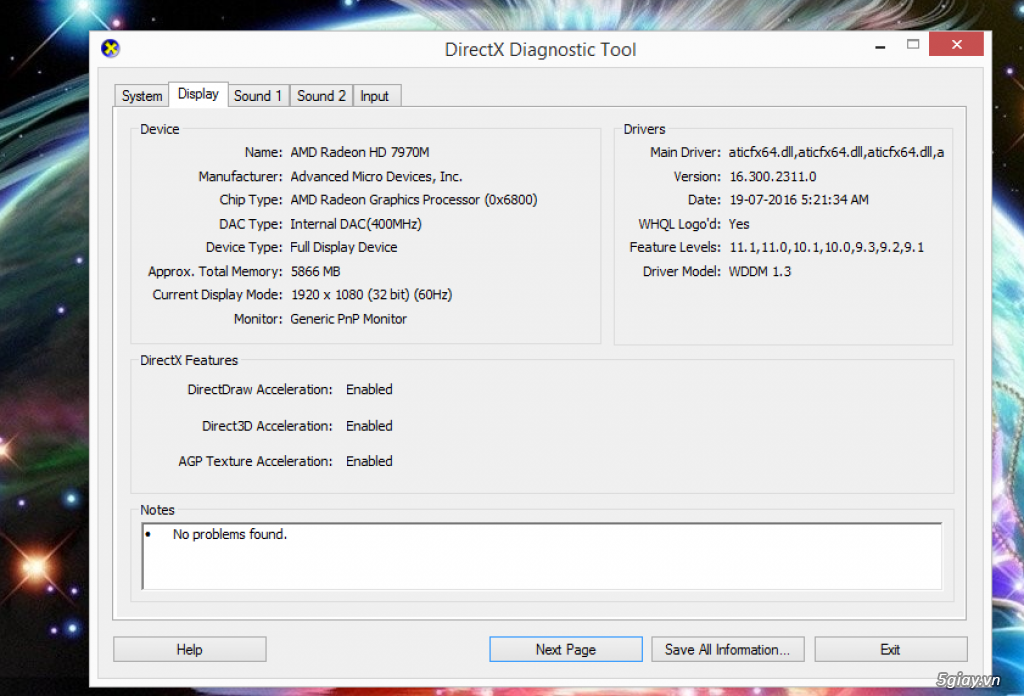Screen dimensions: 1024x696
Task: Click the DirectX icon in the title bar
Action: click(111, 49)
